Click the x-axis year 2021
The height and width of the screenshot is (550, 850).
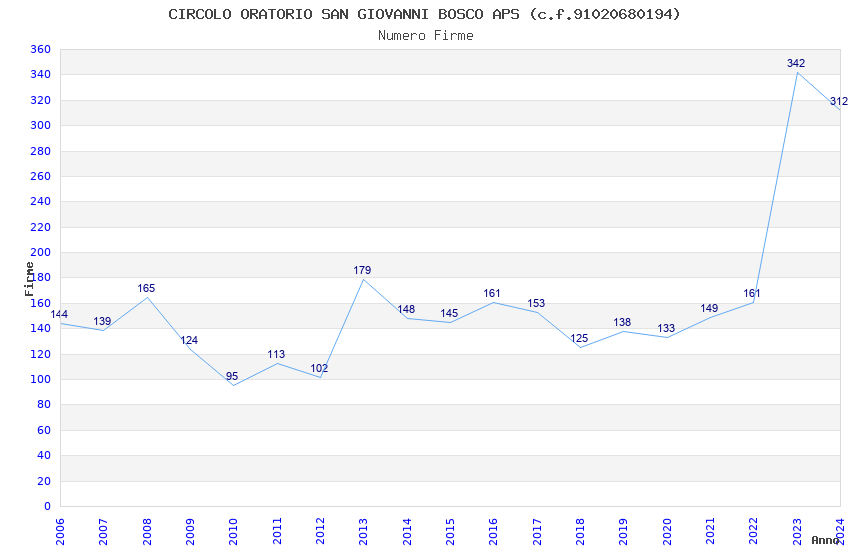tap(711, 532)
